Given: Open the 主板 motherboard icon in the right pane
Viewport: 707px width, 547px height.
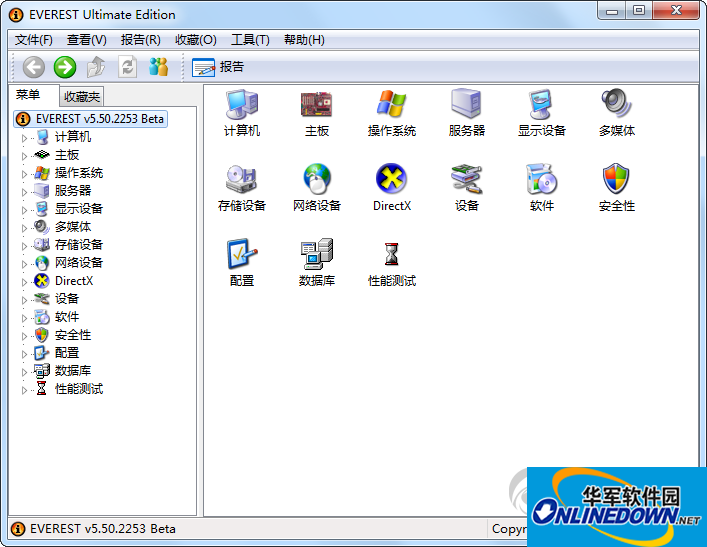Looking at the screenshot, I should point(317,105).
